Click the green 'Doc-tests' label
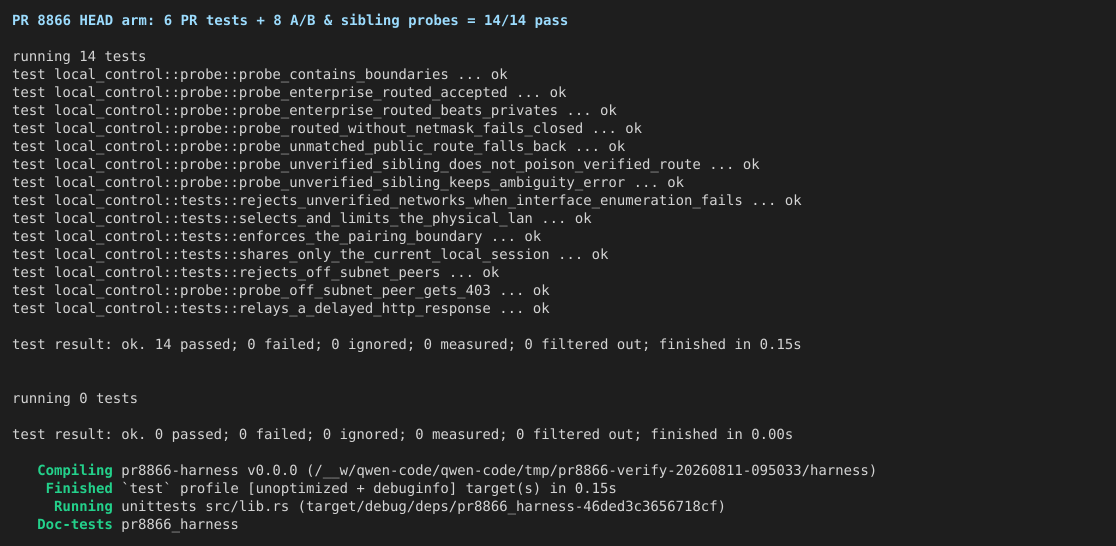Screen dimensions: 1116x546 [x=75, y=525]
